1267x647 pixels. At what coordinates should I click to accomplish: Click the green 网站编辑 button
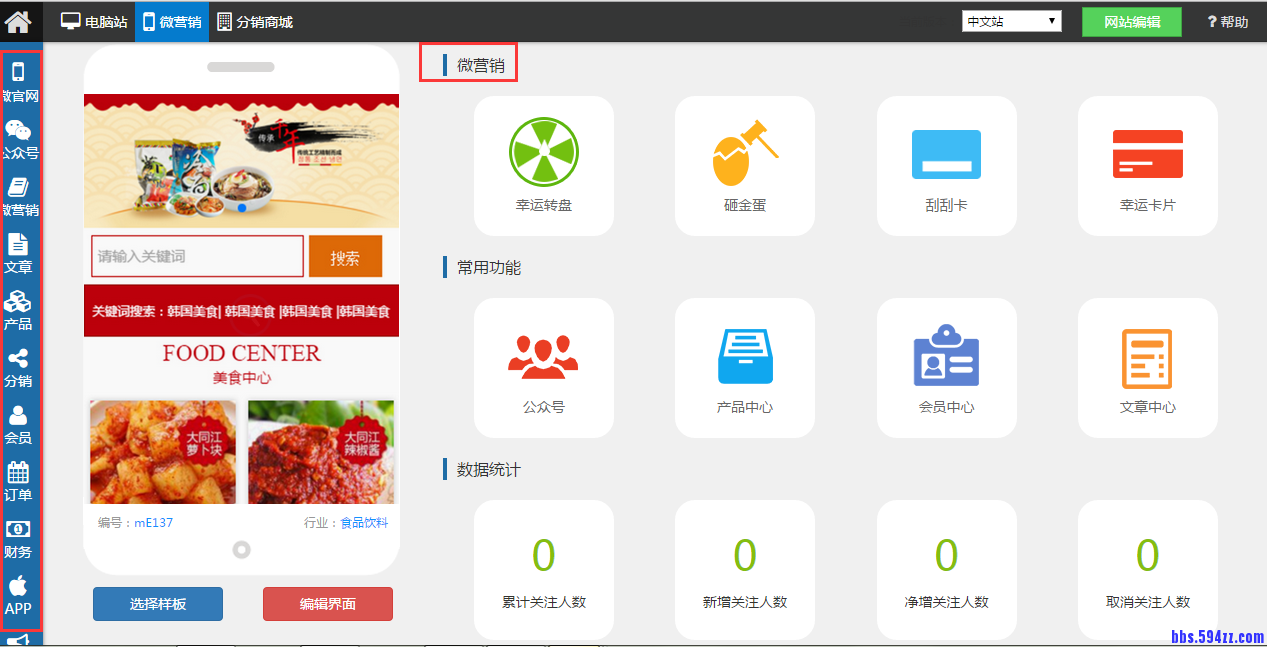pos(1131,20)
